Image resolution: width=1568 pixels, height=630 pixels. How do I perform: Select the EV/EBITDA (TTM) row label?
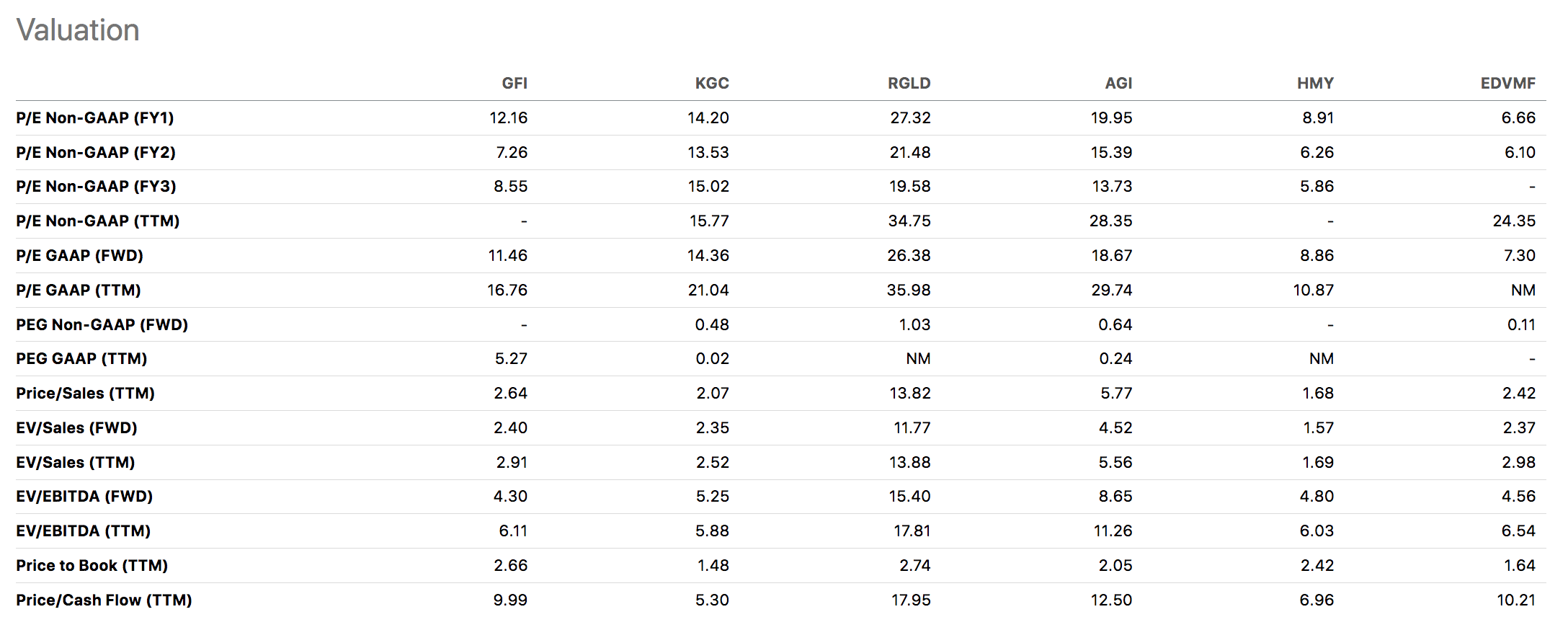click(84, 531)
